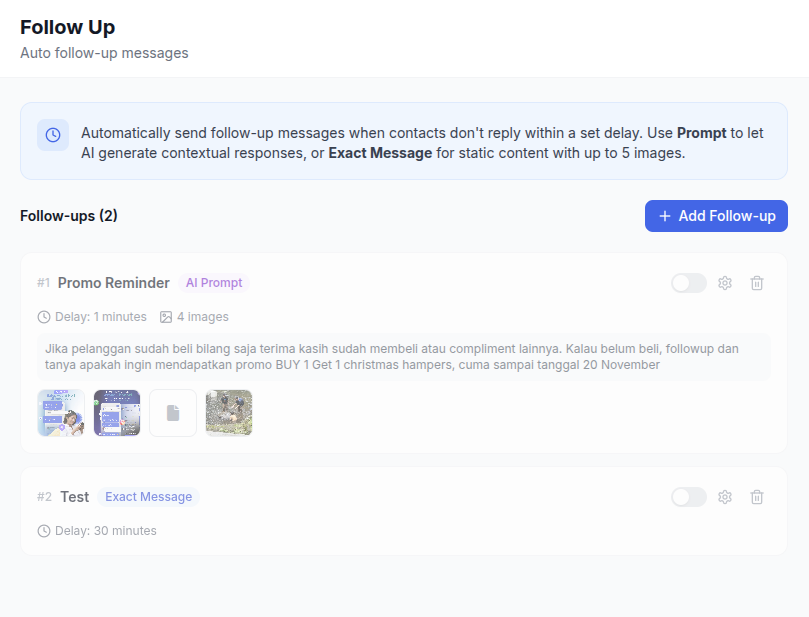Viewport: 809px width, 617px height.
Task: Click clock icon beside Delay: 1 minutes
Action: coord(44,317)
